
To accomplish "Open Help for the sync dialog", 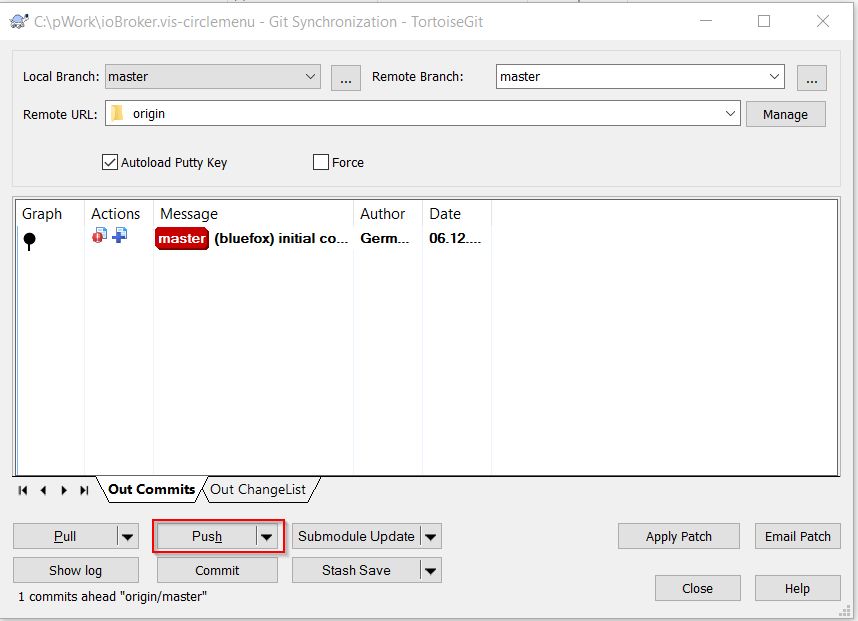I will click(x=797, y=589).
